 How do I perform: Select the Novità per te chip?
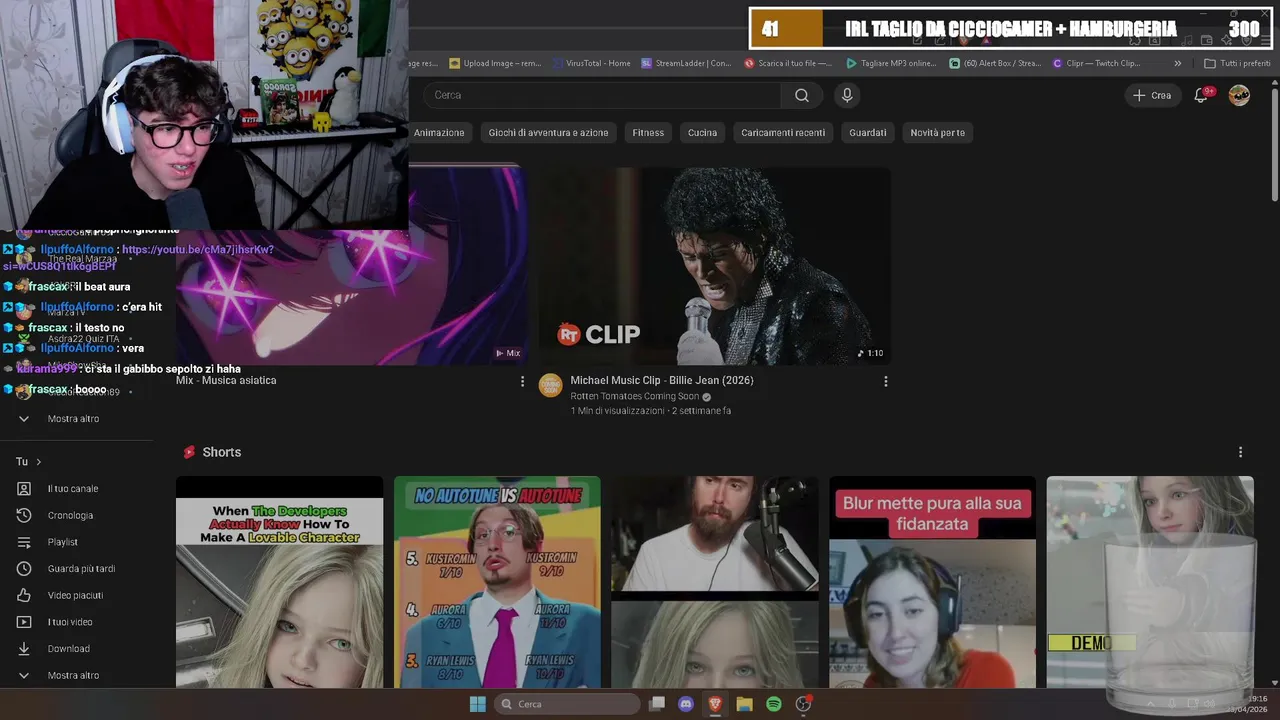[937, 132]
